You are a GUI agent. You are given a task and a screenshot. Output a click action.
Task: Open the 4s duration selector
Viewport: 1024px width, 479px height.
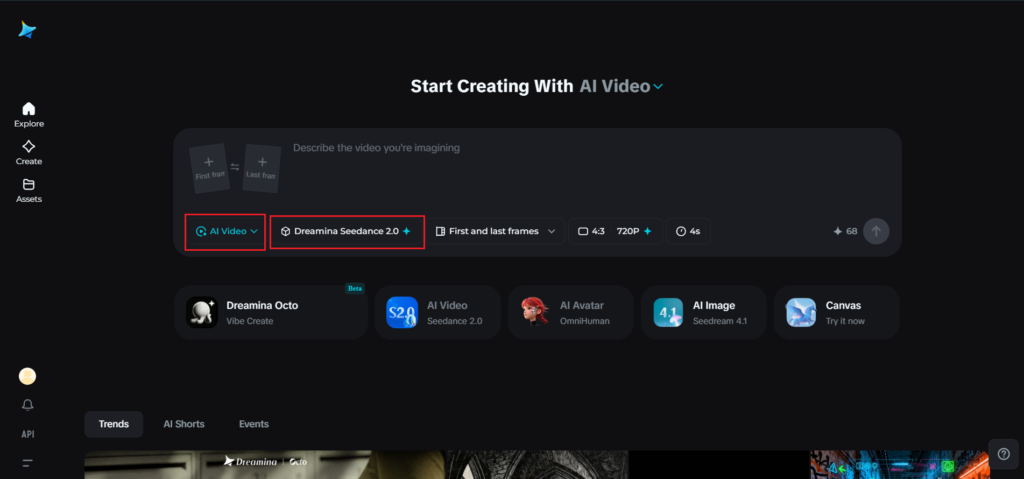click(688, 231)
